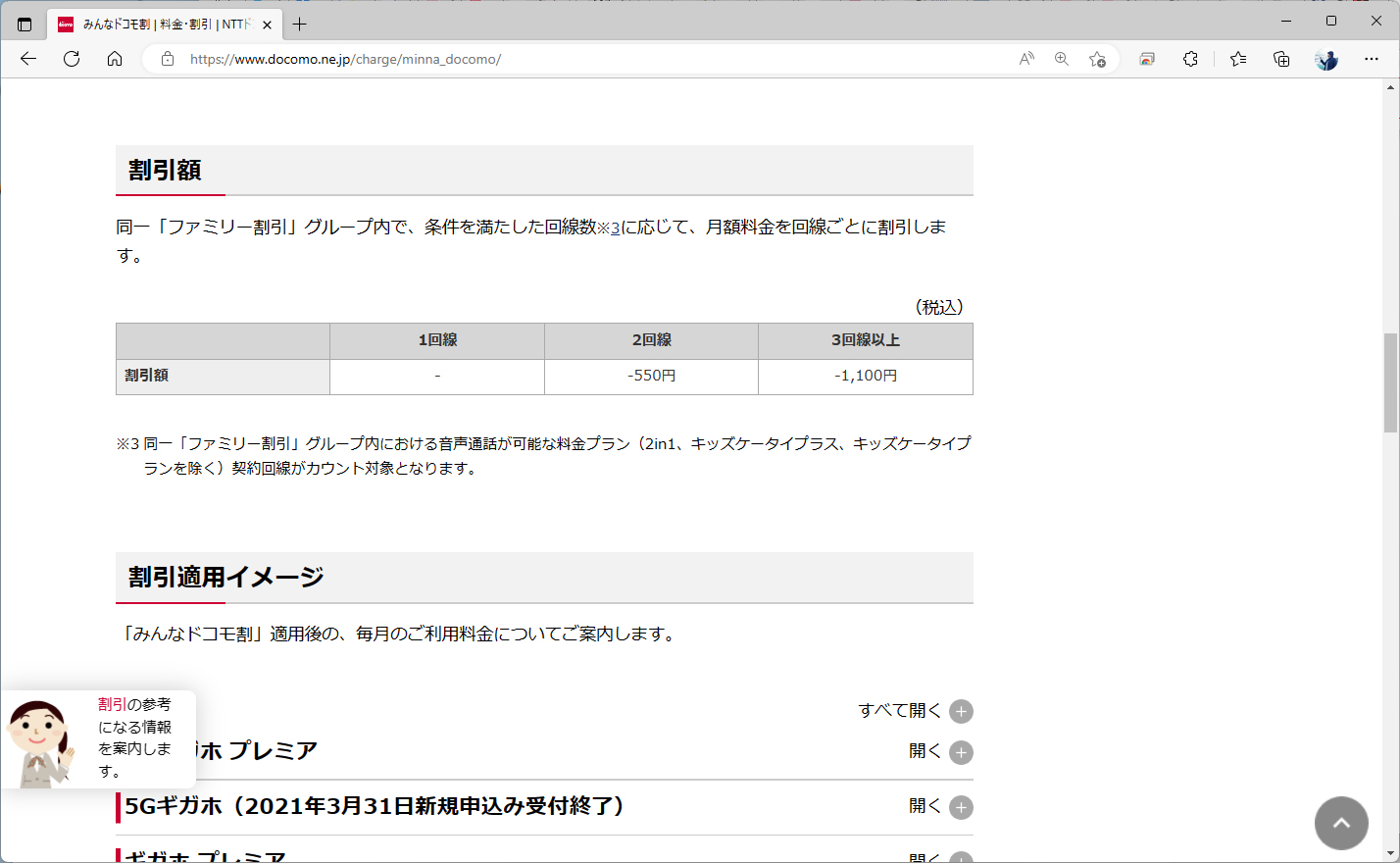Add this page to favorites

(x=1098, y=59)
